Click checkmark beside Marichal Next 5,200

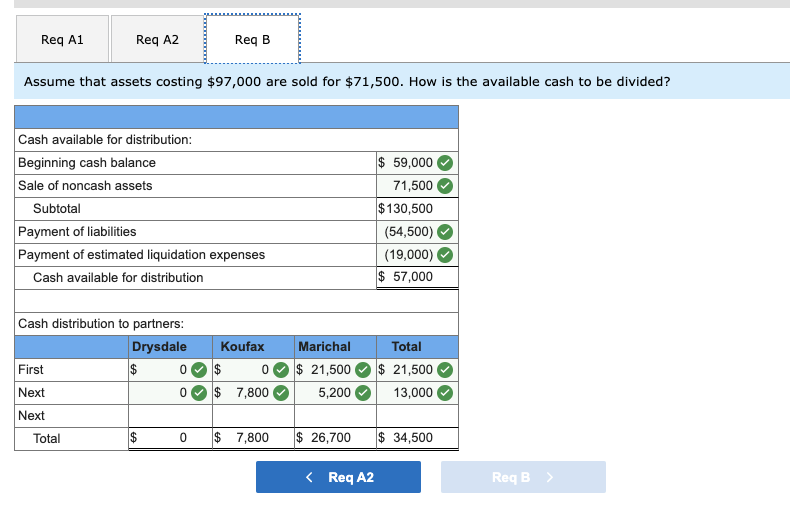(363, 393)
